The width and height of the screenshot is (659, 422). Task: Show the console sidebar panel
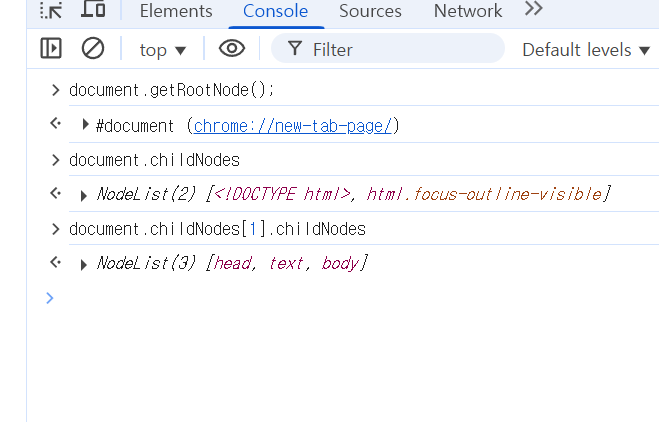[51, 48]
